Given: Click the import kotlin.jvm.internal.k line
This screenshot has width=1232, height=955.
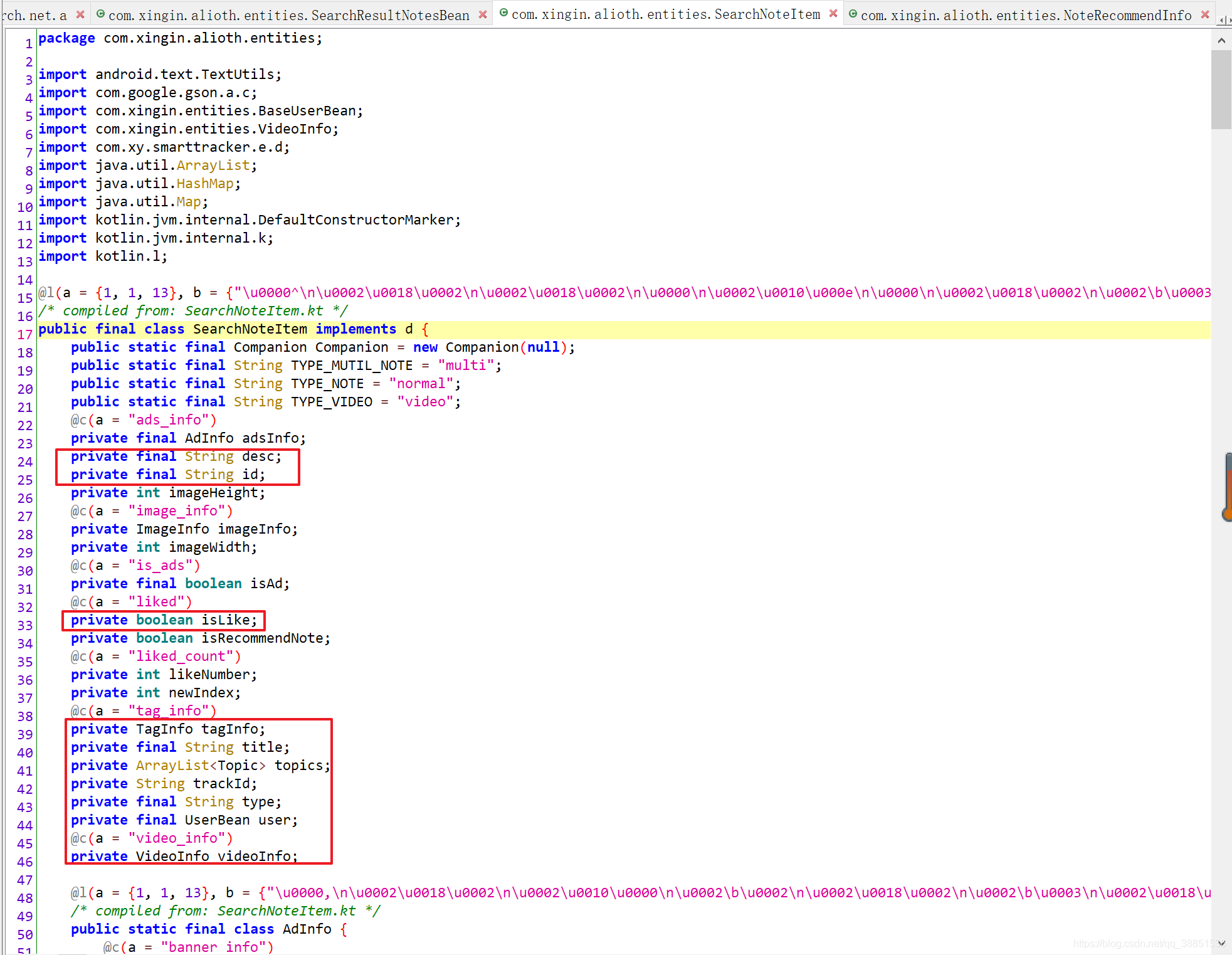Looking at the screenshot, I should tap(156, 238).
